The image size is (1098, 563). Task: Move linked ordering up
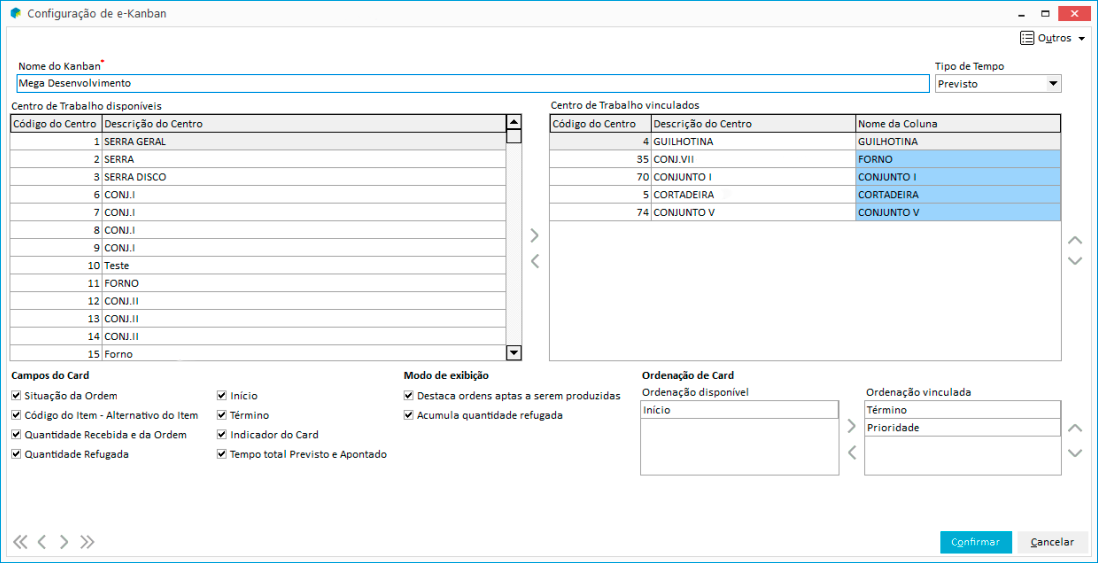(x=1075, y=429)
